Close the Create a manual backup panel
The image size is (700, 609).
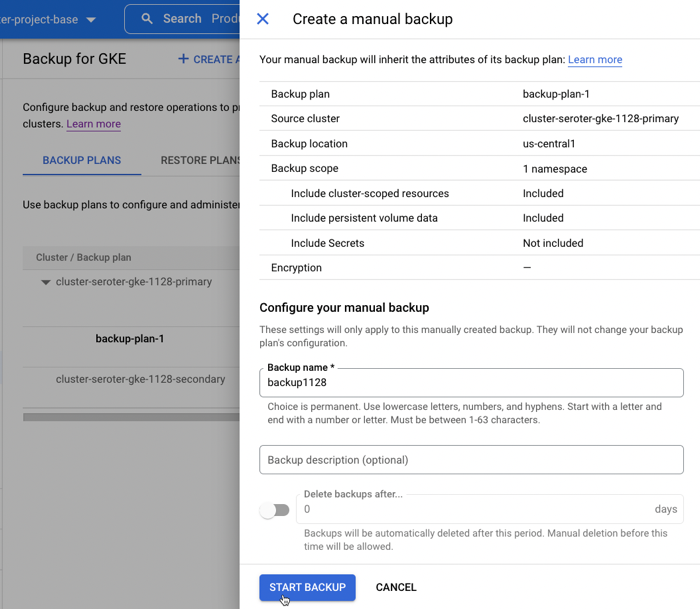(263, 19)
